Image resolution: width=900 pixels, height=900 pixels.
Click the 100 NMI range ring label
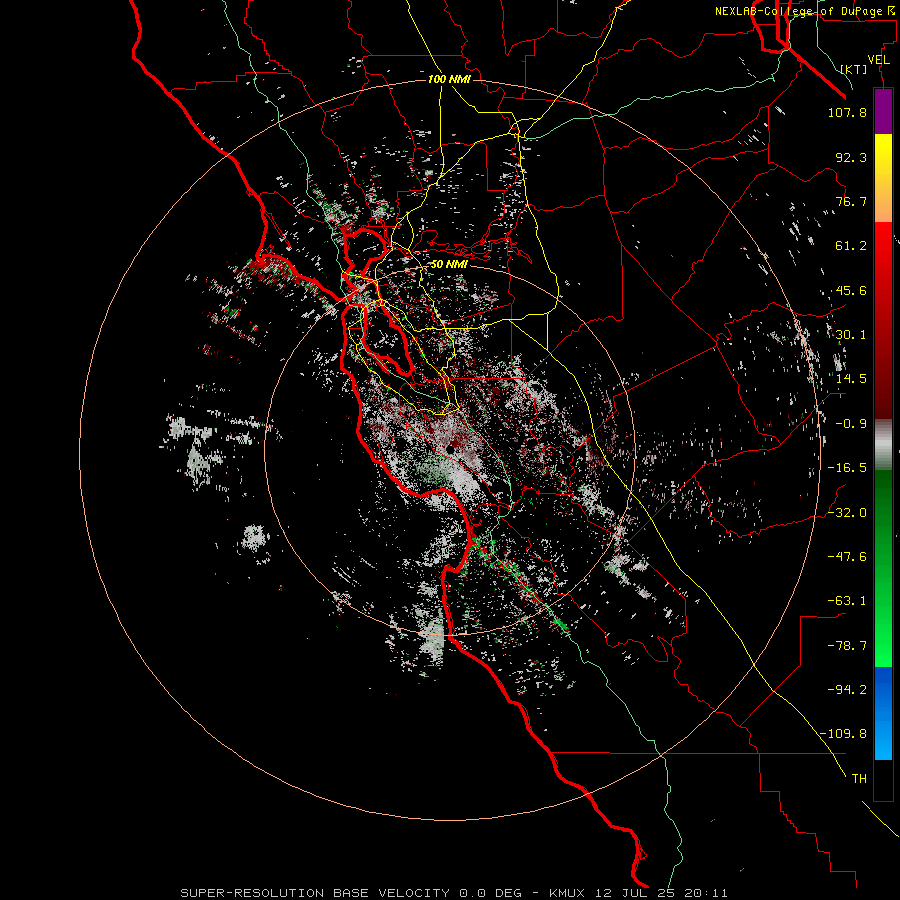point(449,79)
